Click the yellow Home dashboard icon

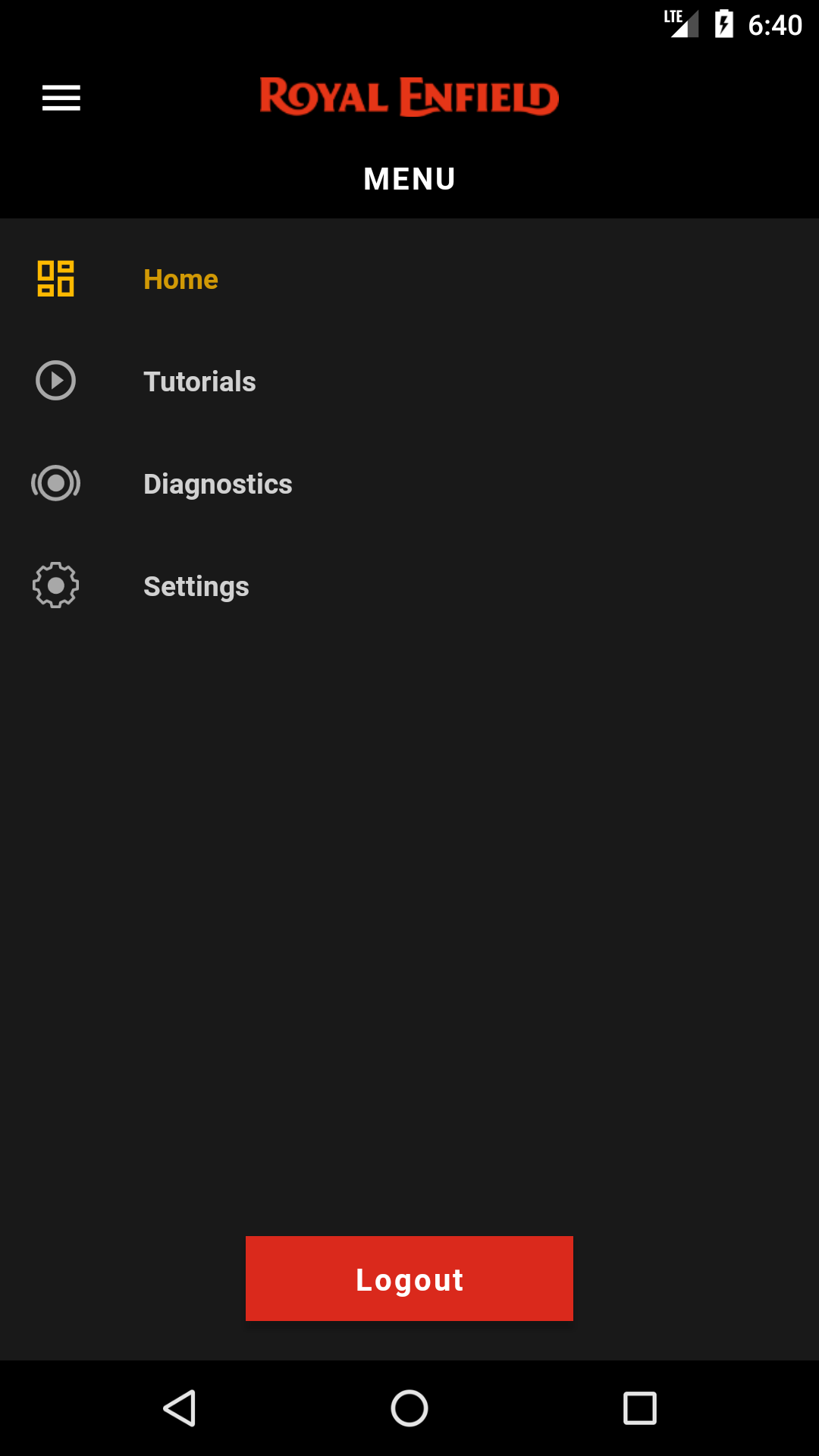point(55,278)
